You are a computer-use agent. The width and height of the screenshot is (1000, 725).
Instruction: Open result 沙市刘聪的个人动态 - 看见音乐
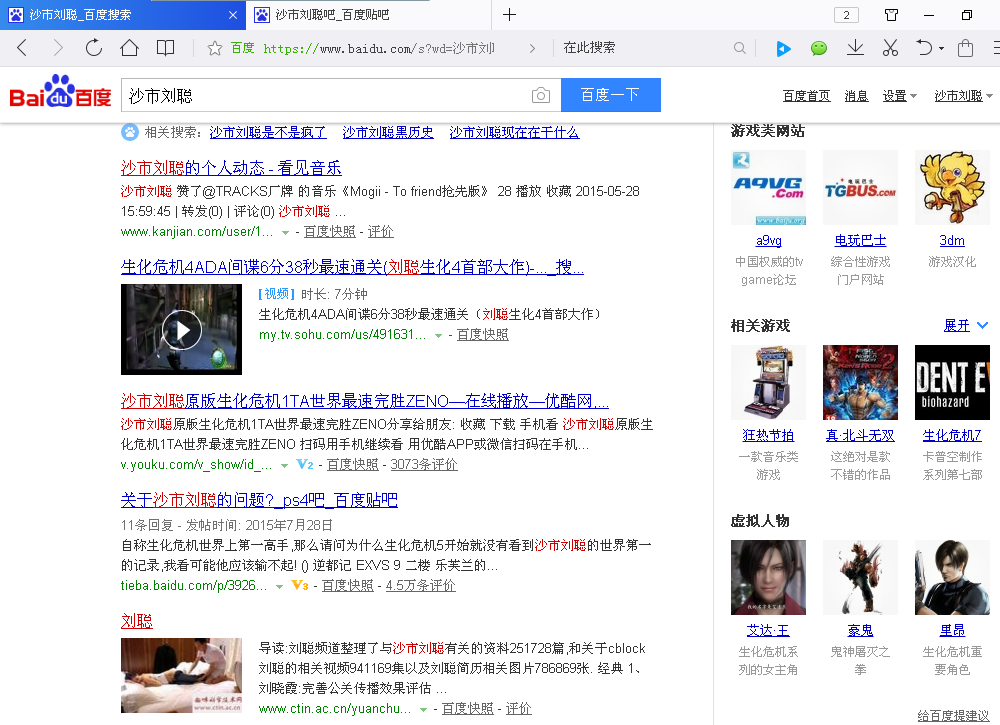point(231,168)
